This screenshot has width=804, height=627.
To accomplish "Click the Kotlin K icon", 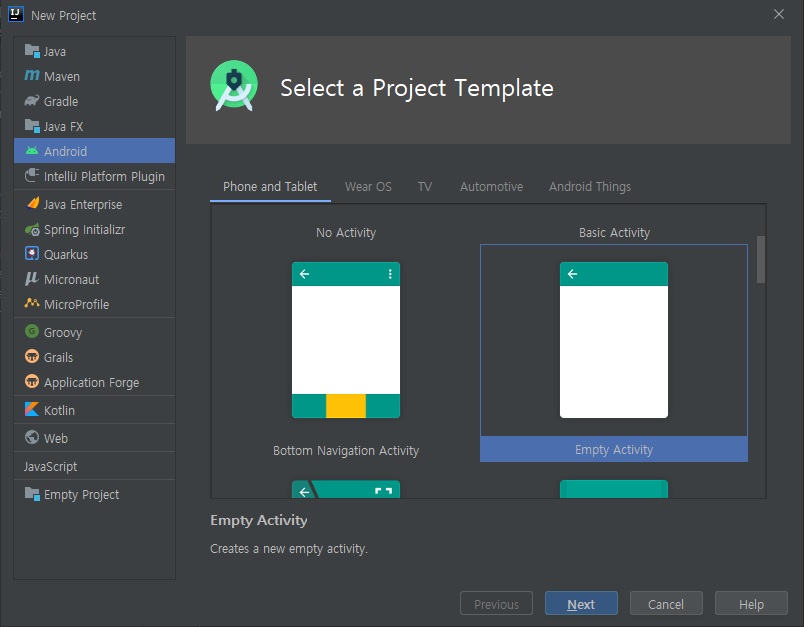I will pyautogui.click(x=32, y=410).
